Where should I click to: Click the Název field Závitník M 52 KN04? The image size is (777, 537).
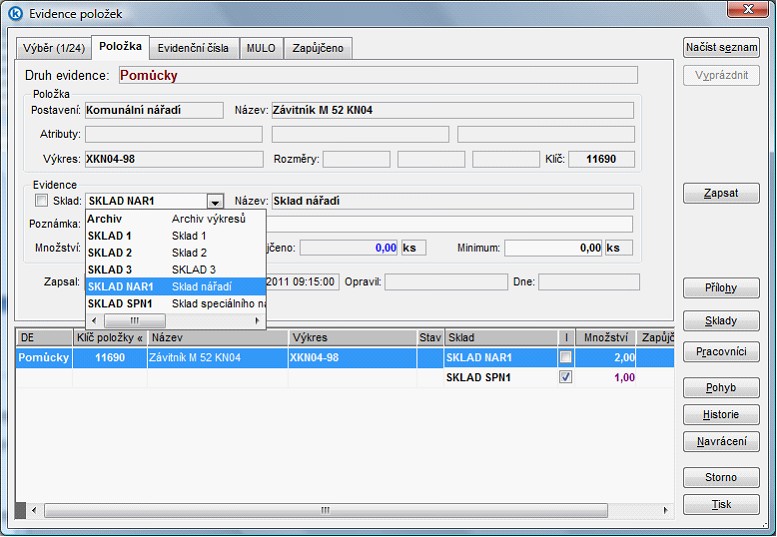453,110
